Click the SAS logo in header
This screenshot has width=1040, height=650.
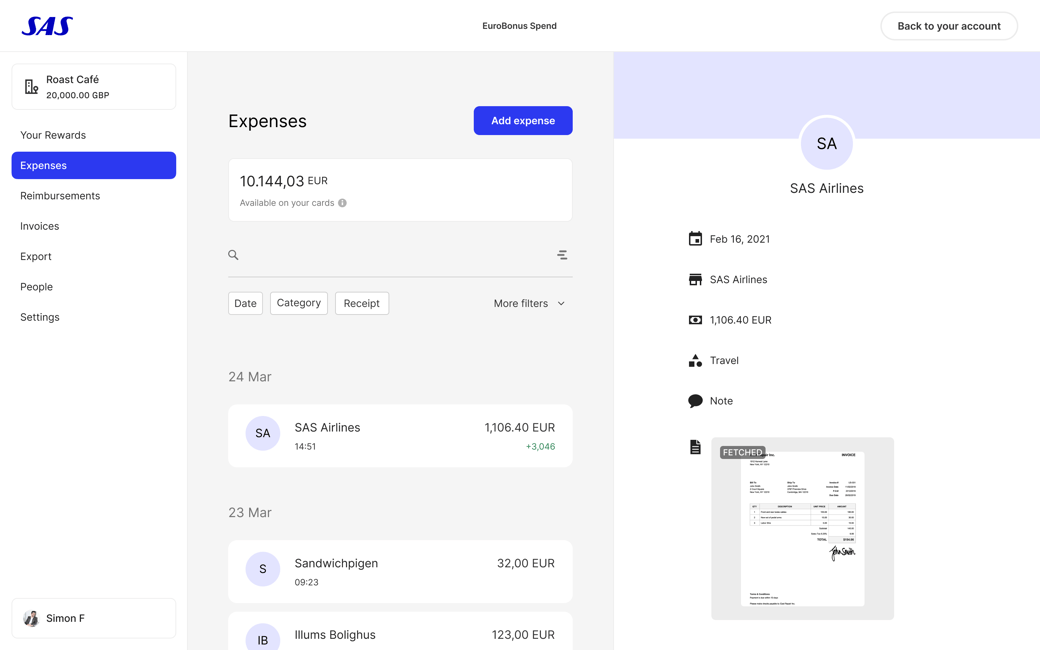click(47, 26)
